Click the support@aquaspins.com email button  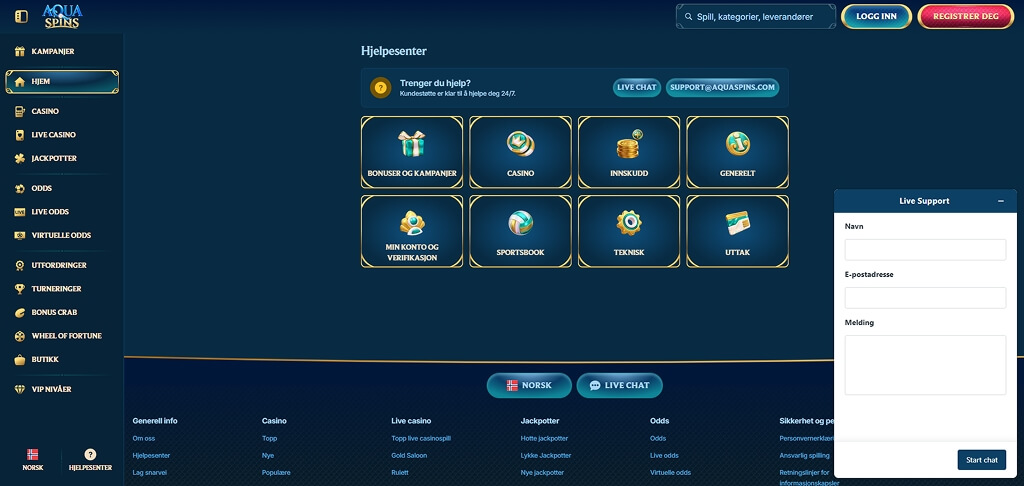[722, 88]
